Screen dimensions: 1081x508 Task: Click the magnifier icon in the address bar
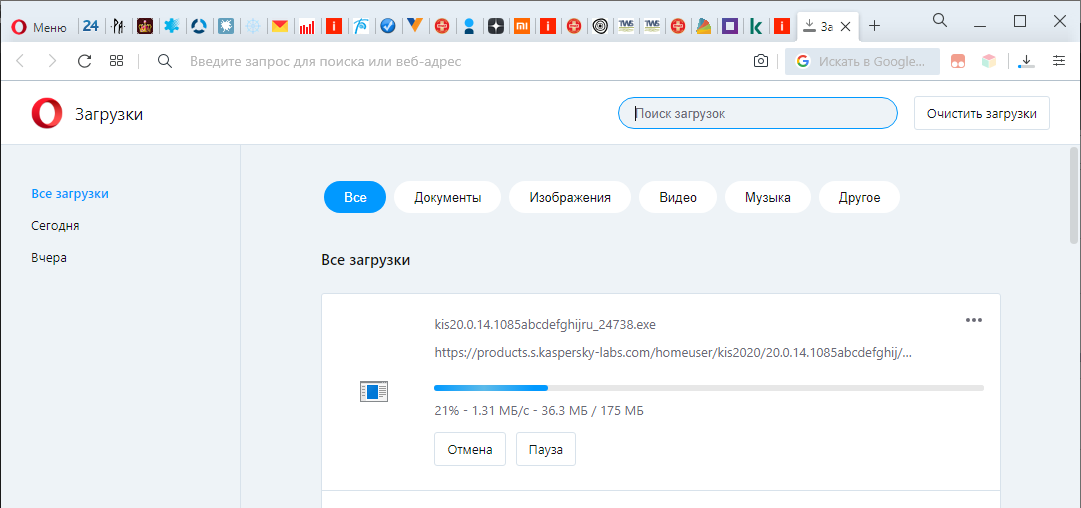click(165, 61)
